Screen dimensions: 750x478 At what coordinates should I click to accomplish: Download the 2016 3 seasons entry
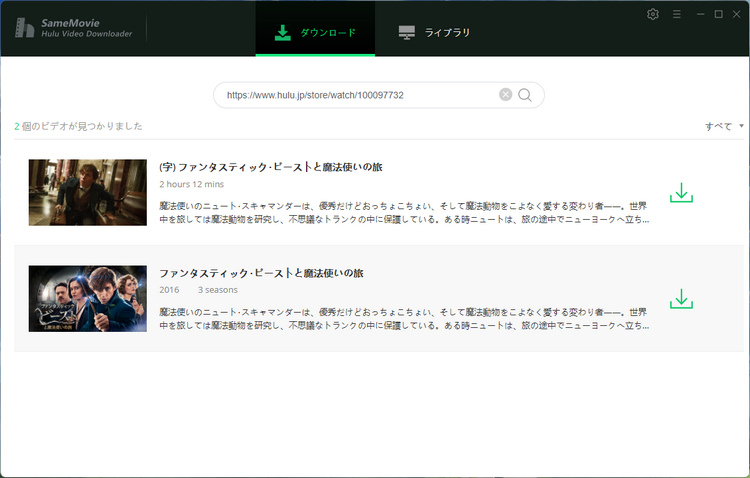(681, 299)
